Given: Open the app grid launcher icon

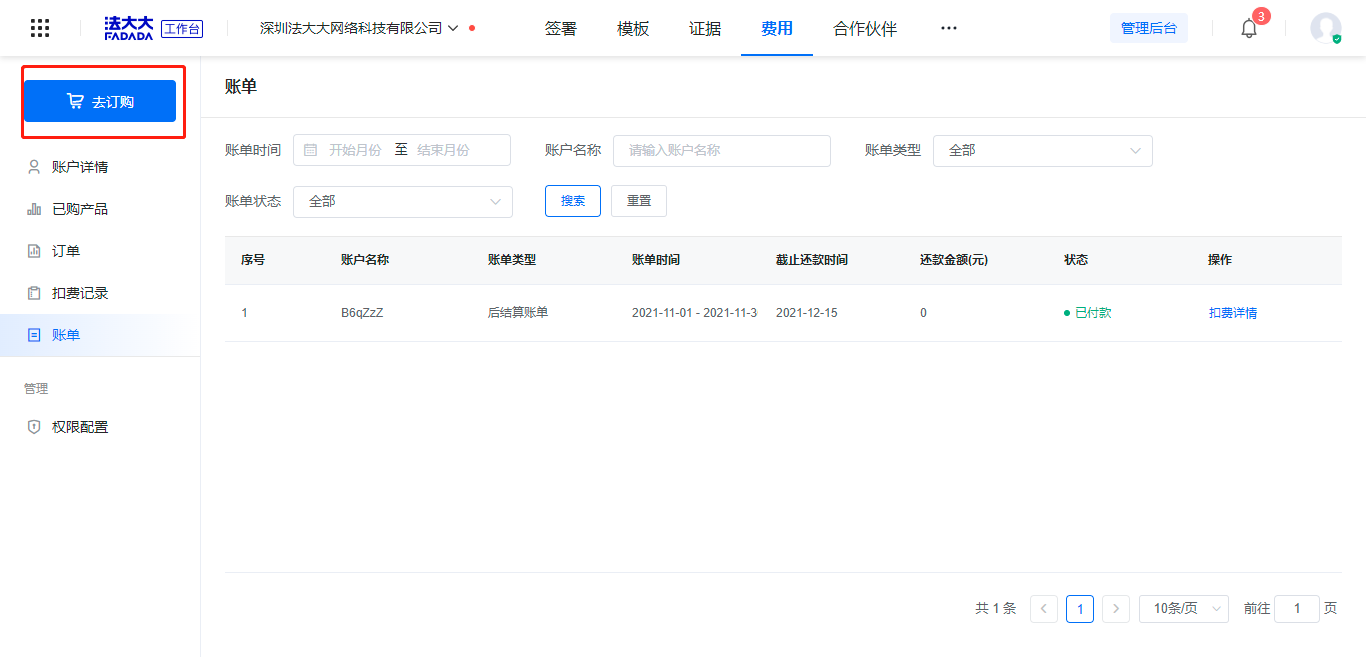Looking at the screenshot, I should click(40, 28).
